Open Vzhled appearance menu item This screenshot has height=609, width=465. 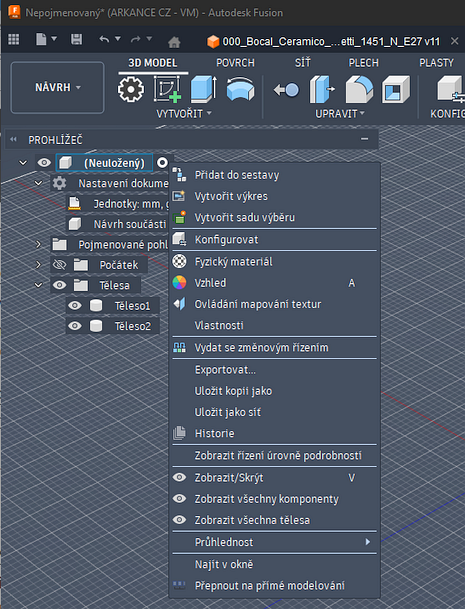pos(274,283)
